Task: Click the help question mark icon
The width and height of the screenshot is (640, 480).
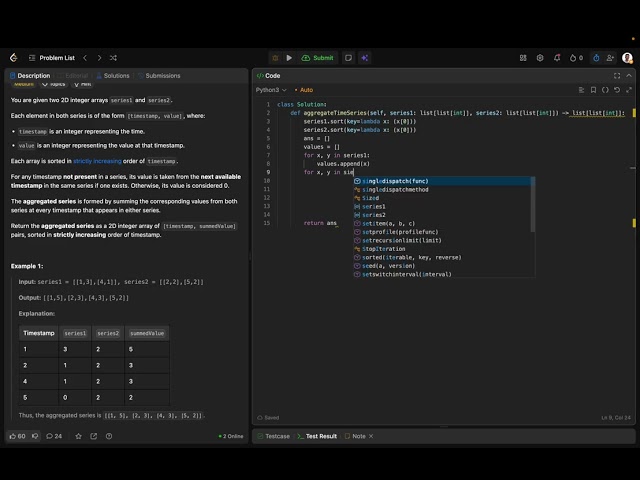Action: [x=109, y=436]
